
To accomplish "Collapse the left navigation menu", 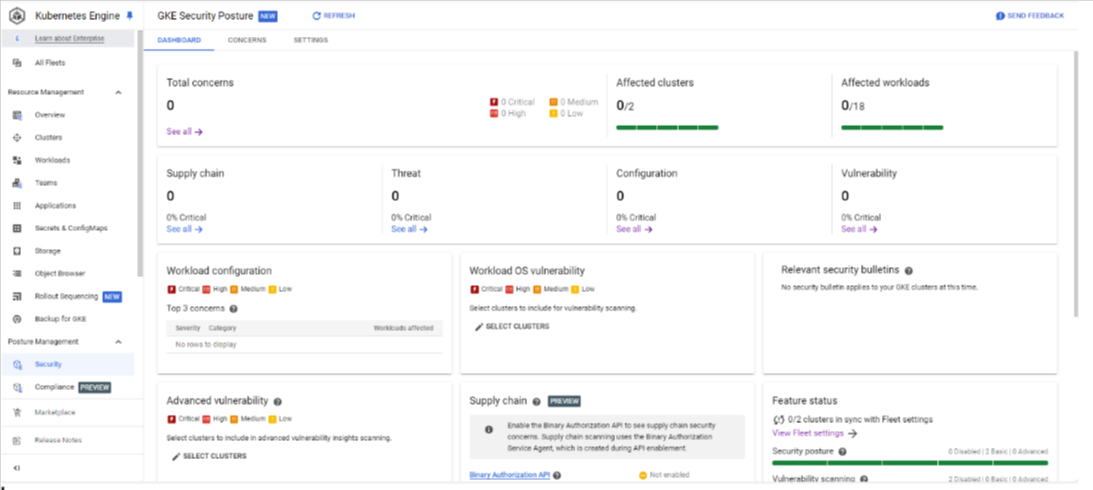I will click(17, 467).
